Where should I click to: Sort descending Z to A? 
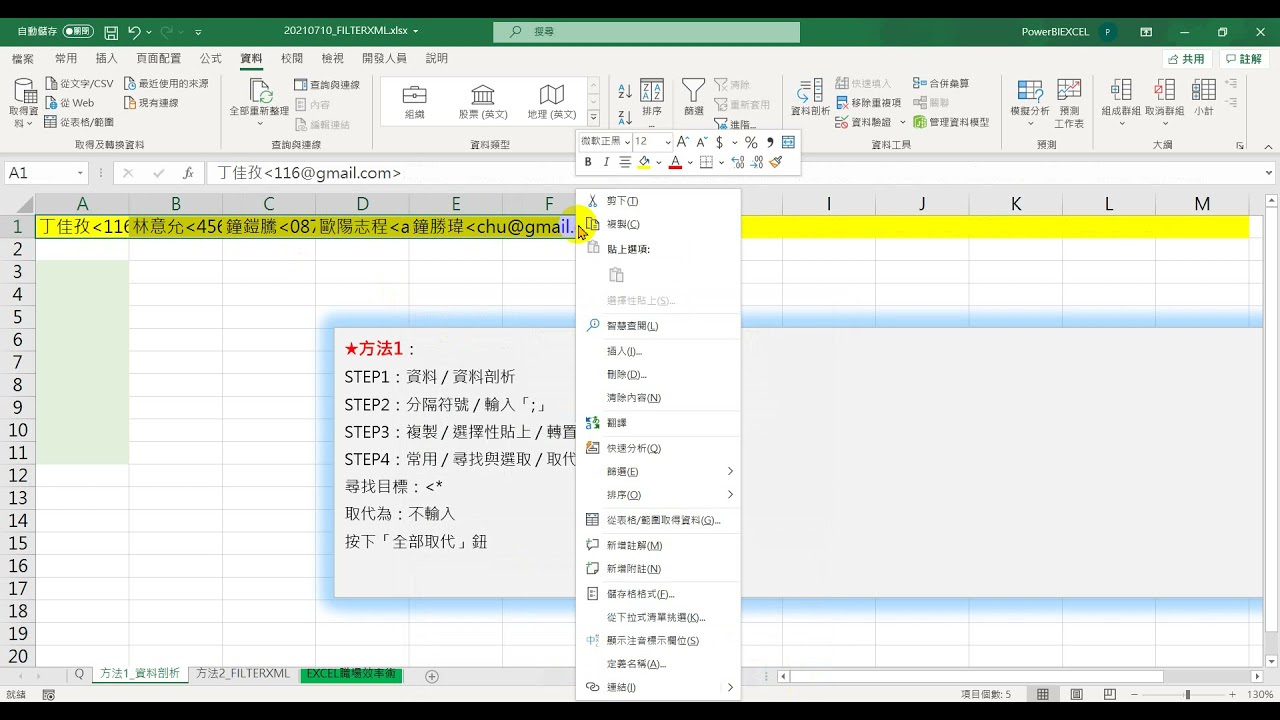pyautogui.click(x=623, y=117)
